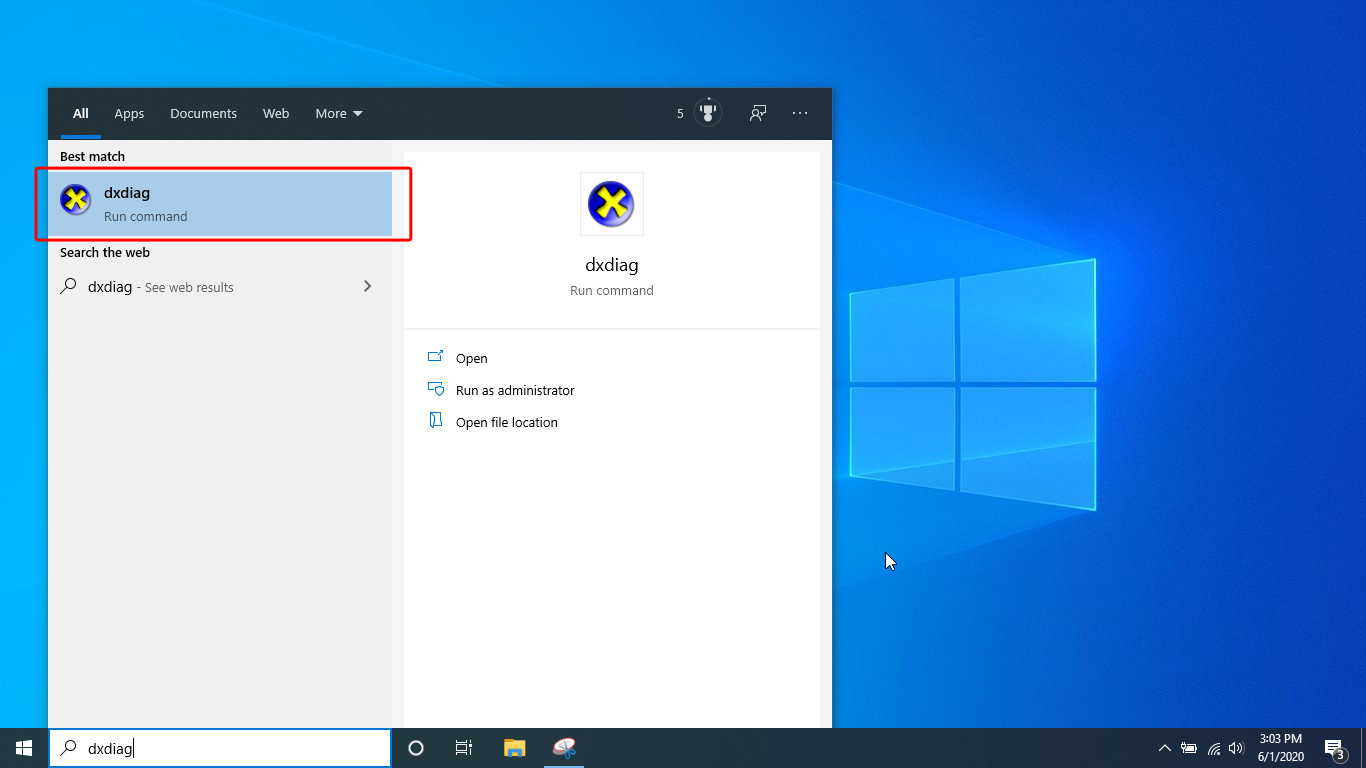Switch to the Documents search tab

(203, 113)
